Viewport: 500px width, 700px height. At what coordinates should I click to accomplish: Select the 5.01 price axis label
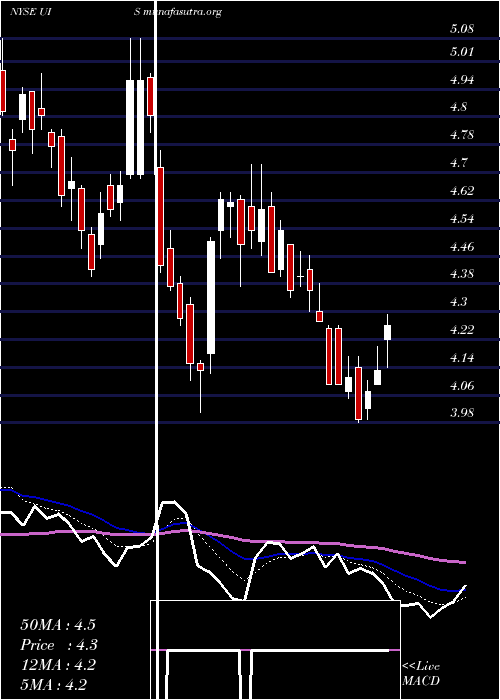[462, 52]
